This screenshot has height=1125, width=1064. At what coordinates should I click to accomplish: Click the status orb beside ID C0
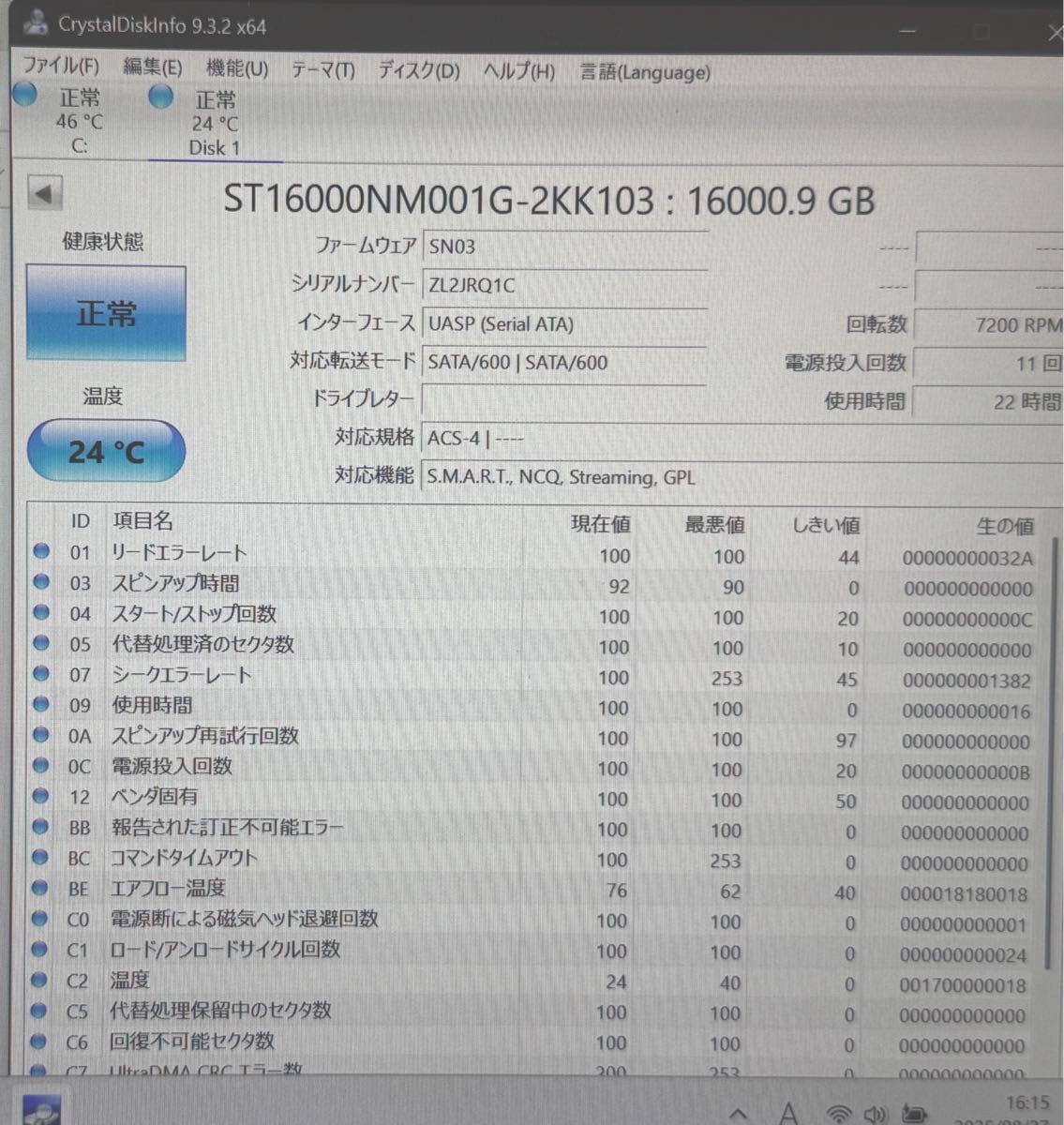[39, 919]
